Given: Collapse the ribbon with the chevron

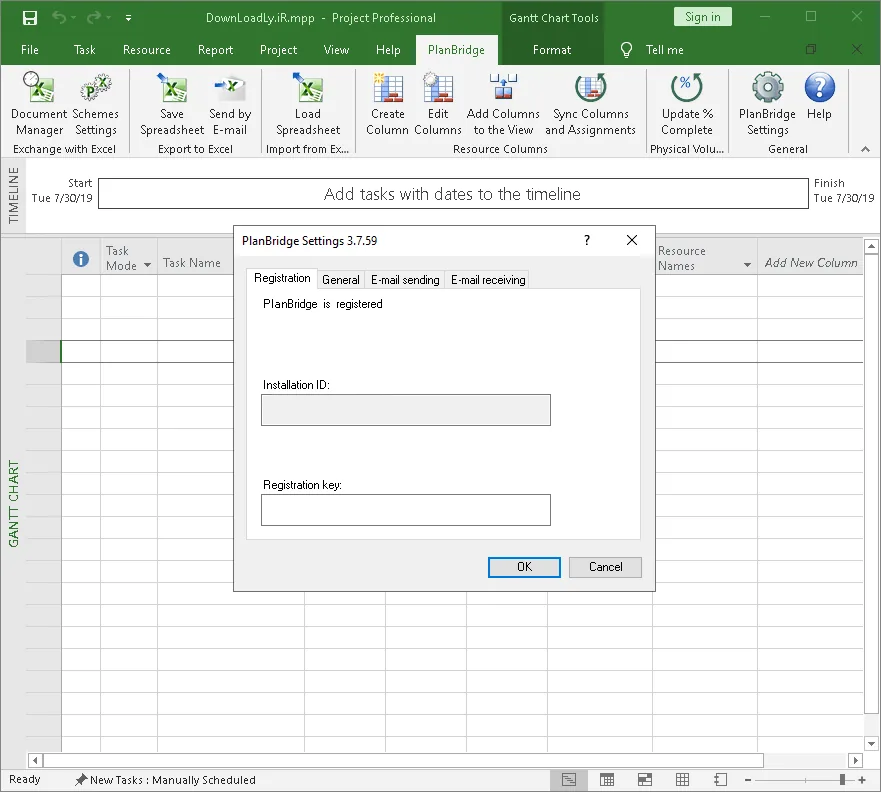Looking at the screenshot, I should 865,149.
